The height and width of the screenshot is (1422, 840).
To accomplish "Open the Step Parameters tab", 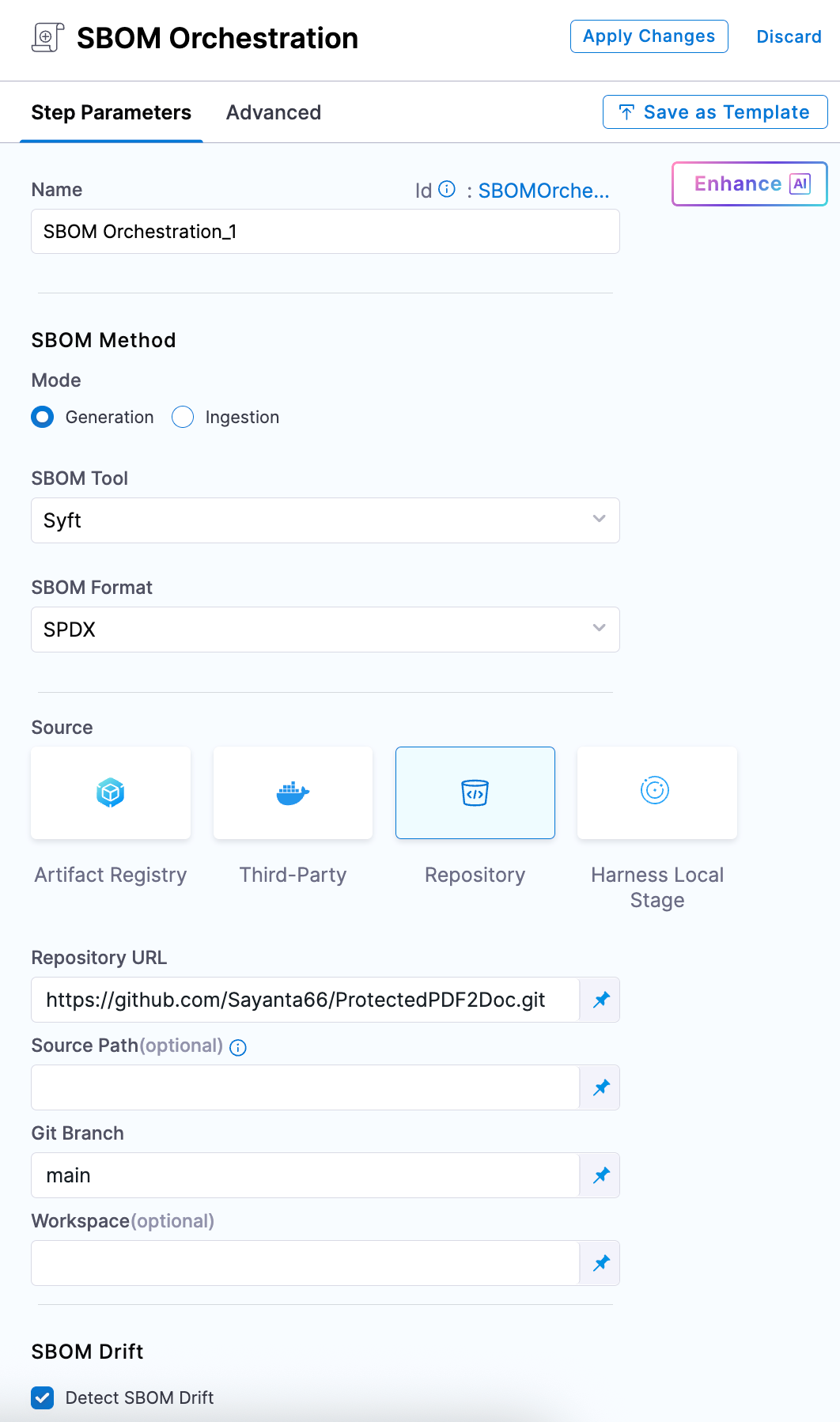I will (111, 112).
